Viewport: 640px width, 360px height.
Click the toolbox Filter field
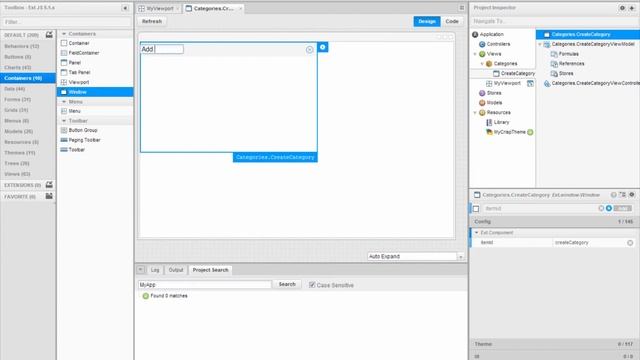pos(67,22)
